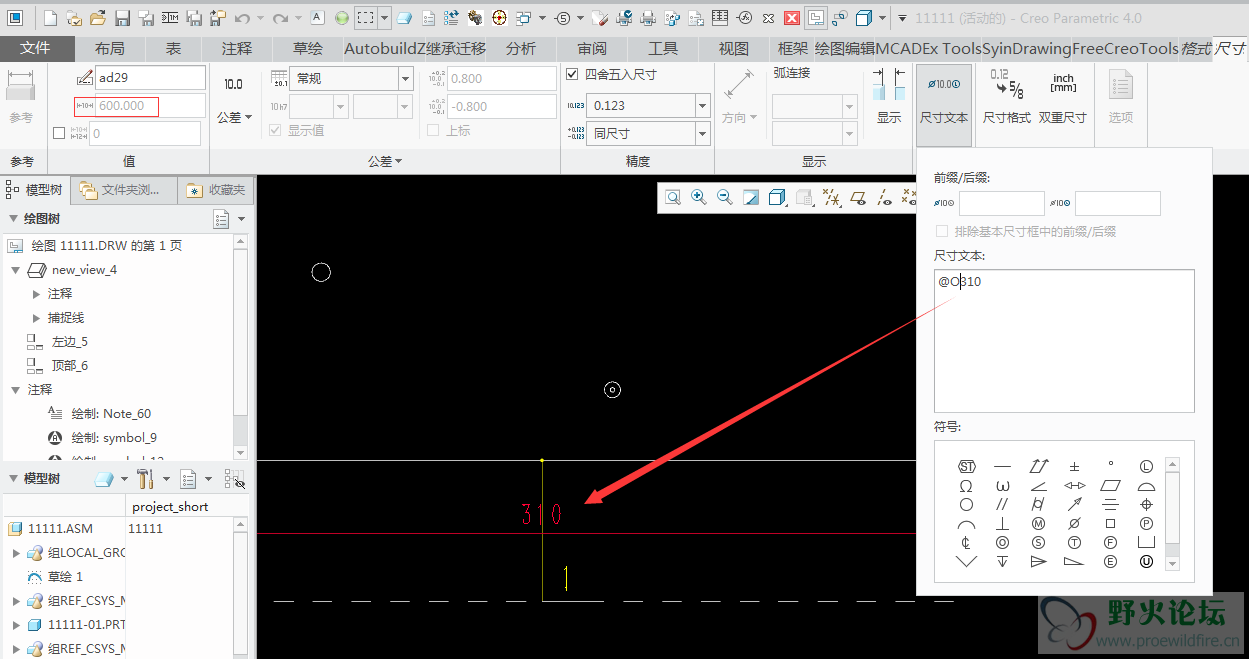The width and height of the screenshot is (1249, 659).
Task: Click in the 尺寸文本 text box
Action: pos(1064,341)
